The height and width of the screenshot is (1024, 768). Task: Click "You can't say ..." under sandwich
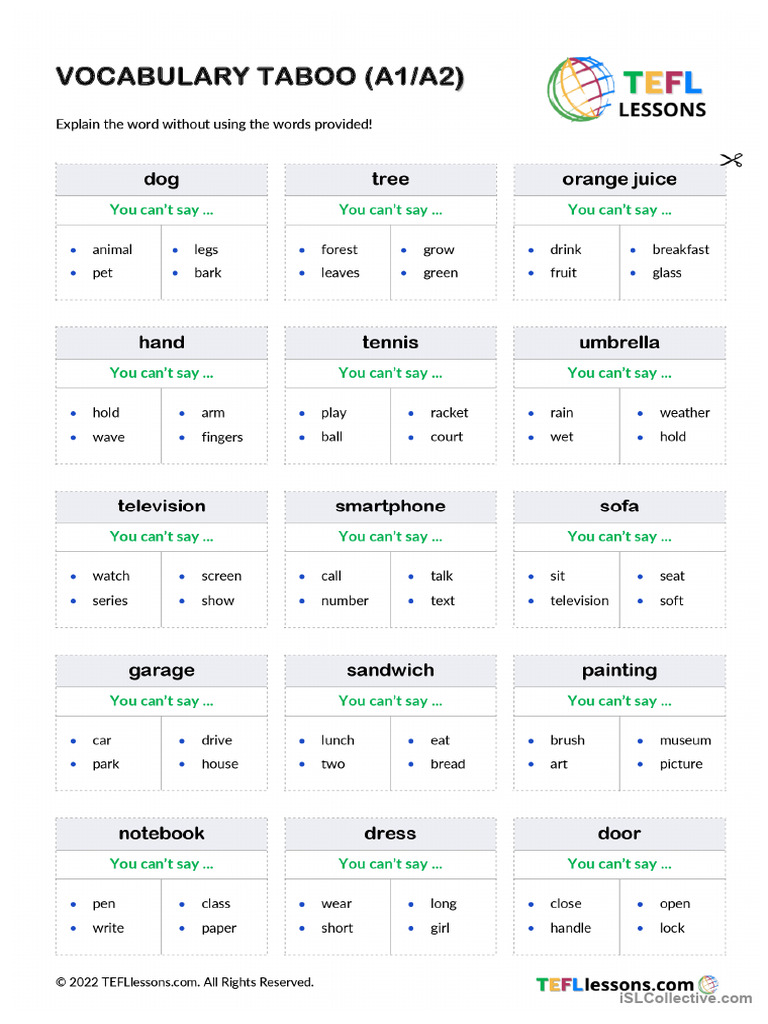pyautogui.click(x=390, y=701)
